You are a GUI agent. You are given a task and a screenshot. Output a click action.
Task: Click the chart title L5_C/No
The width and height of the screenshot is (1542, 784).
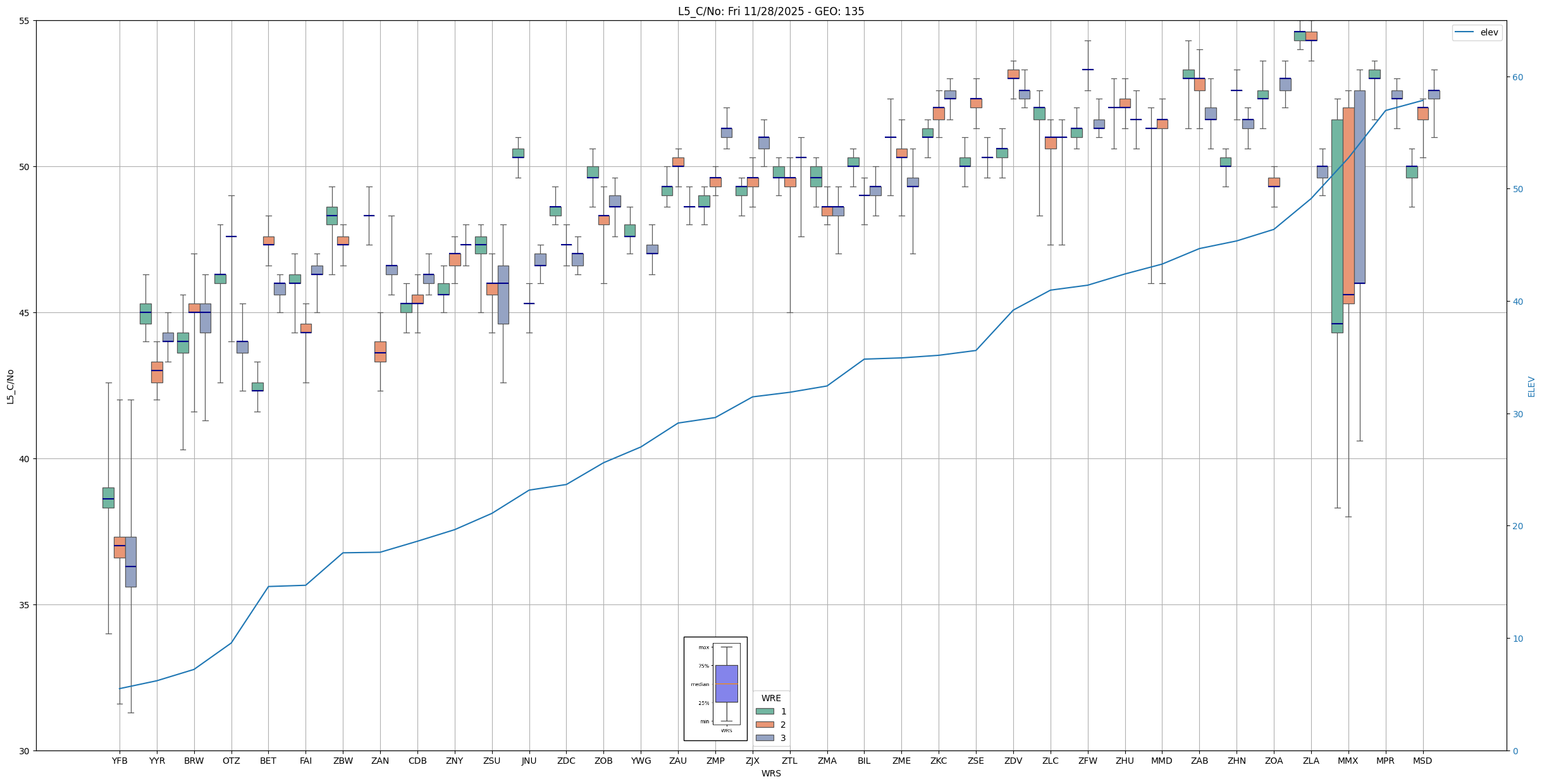pyautogui.click(x=770, y=11)
